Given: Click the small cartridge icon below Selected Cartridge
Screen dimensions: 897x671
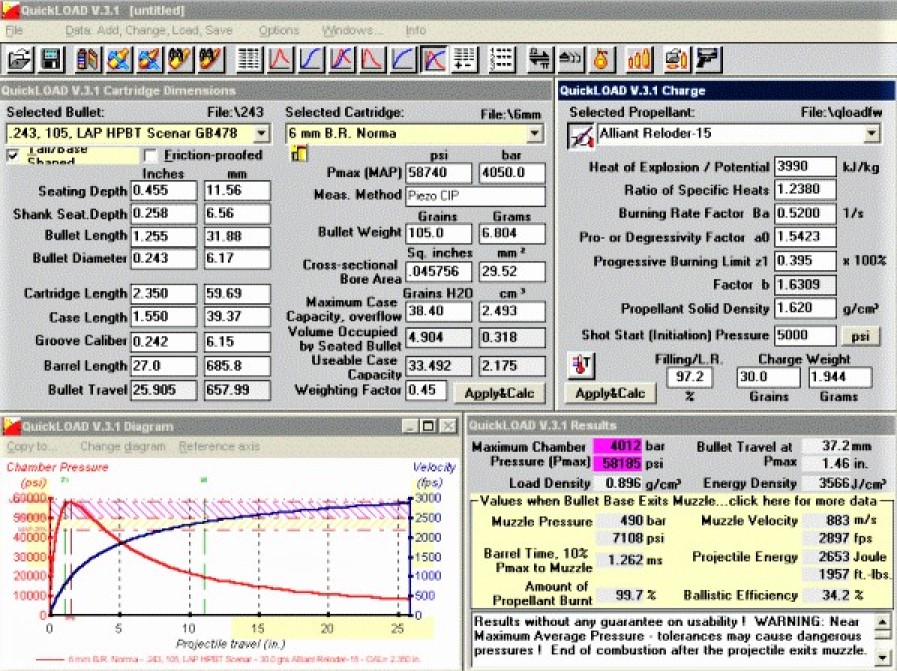Looking at the screenshot, I should click(x=297, y=154).
